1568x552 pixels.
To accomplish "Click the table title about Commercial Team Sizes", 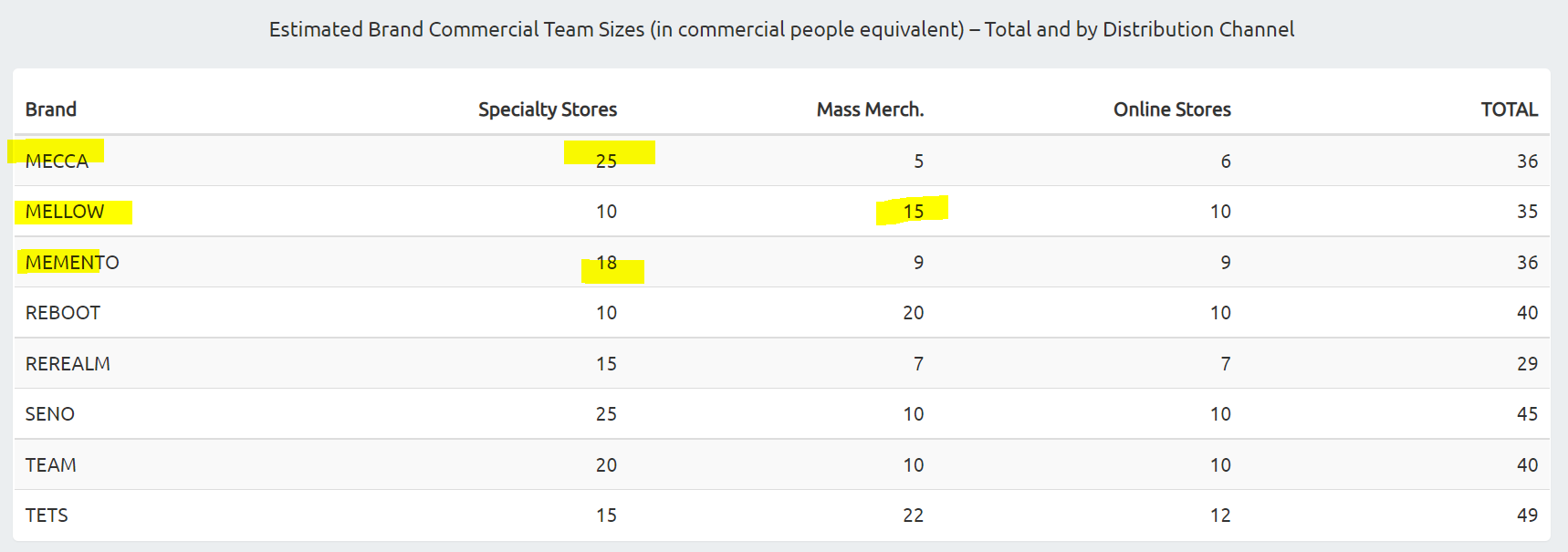I will tap(781, 29).
